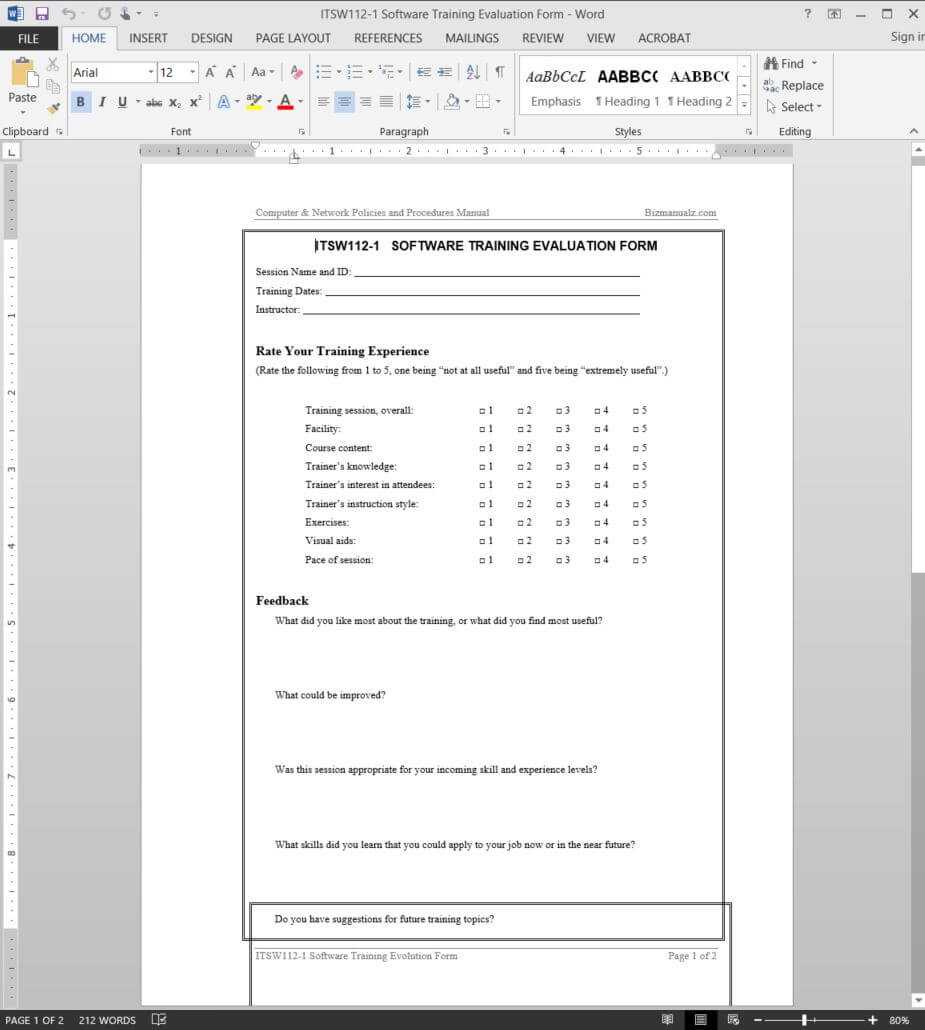Click the Shrink Font icon
This screenshot has width=925, height=1030.
(231, 72)
